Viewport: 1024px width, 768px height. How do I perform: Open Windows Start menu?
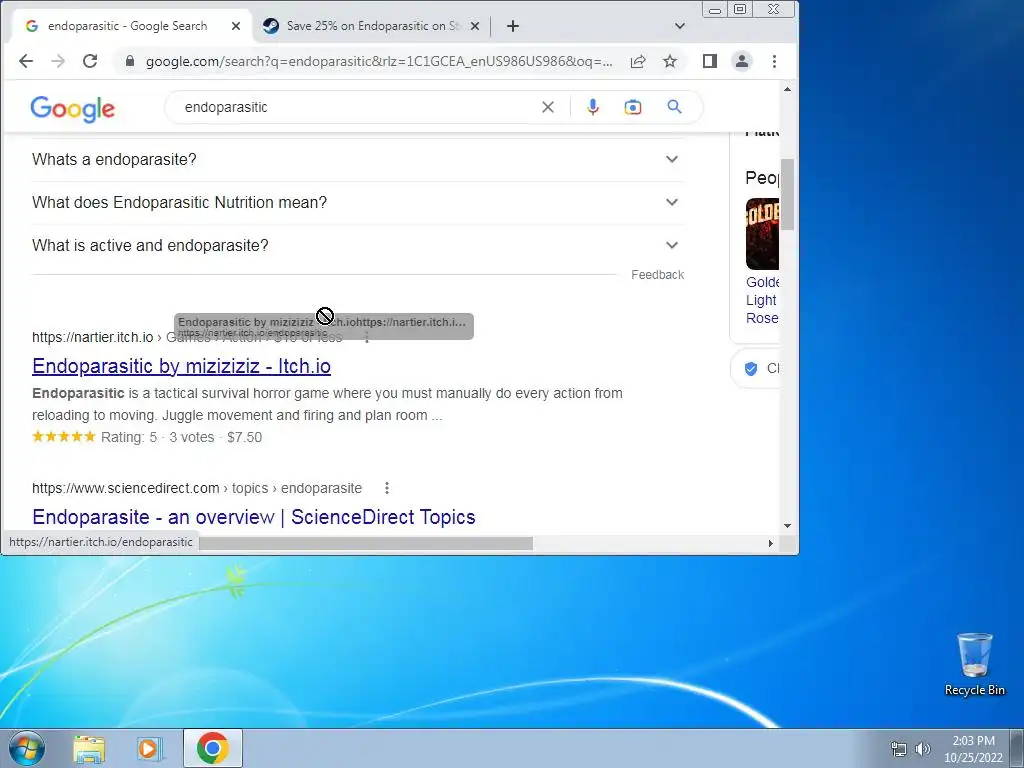coord(27,748)
